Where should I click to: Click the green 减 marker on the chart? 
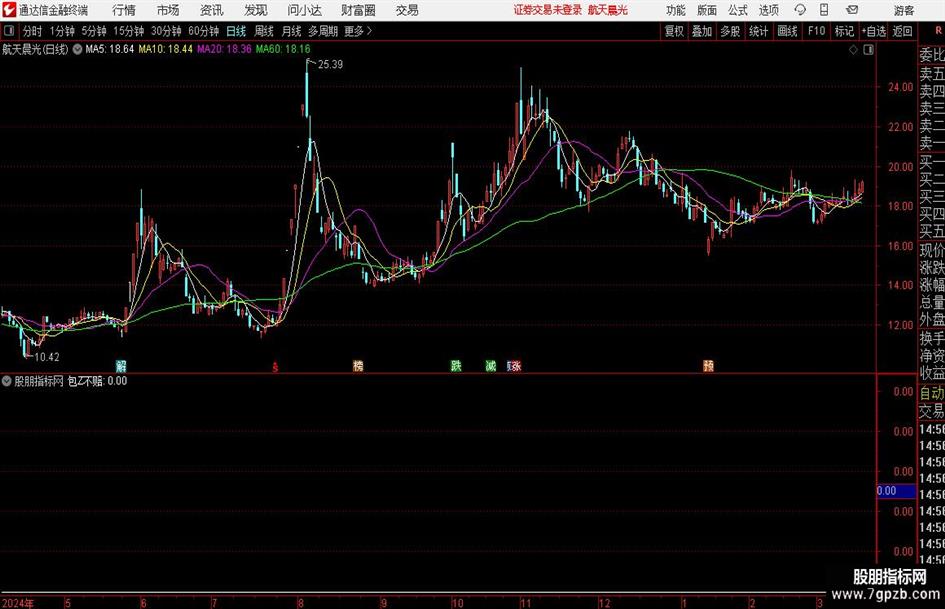(x=491, y=365)
